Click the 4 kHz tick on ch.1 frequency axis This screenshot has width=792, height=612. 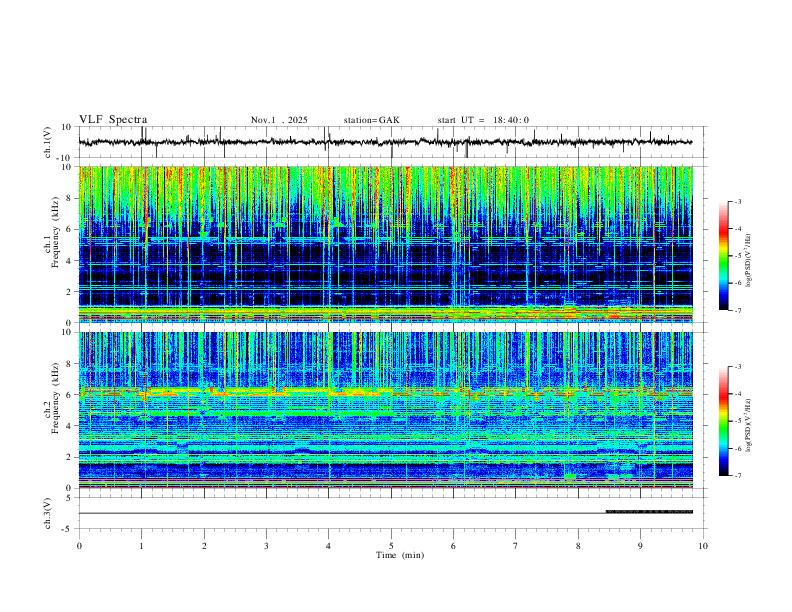tap(69, 261)
